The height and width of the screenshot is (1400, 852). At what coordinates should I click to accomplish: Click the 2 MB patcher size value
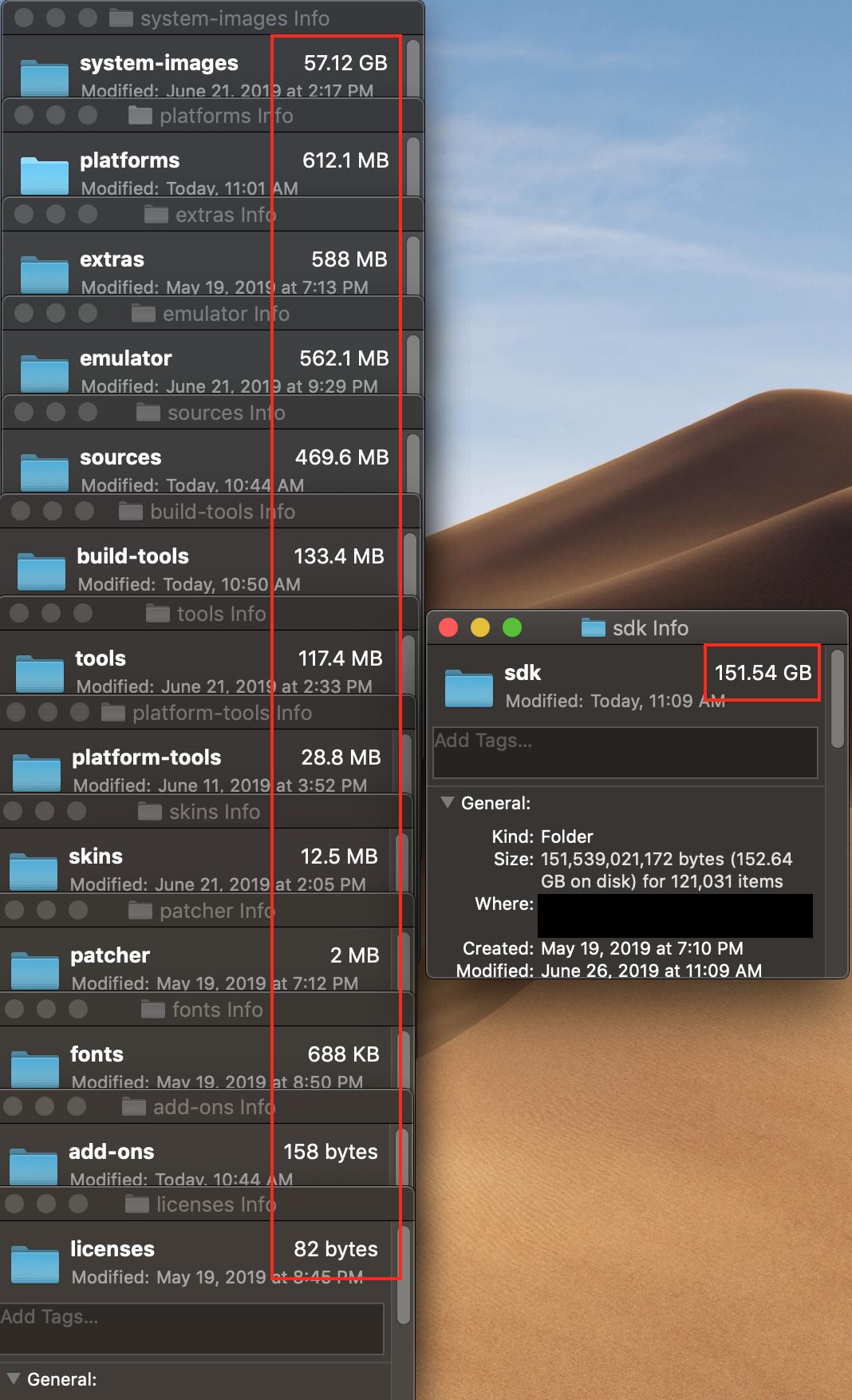click(355, 955)
